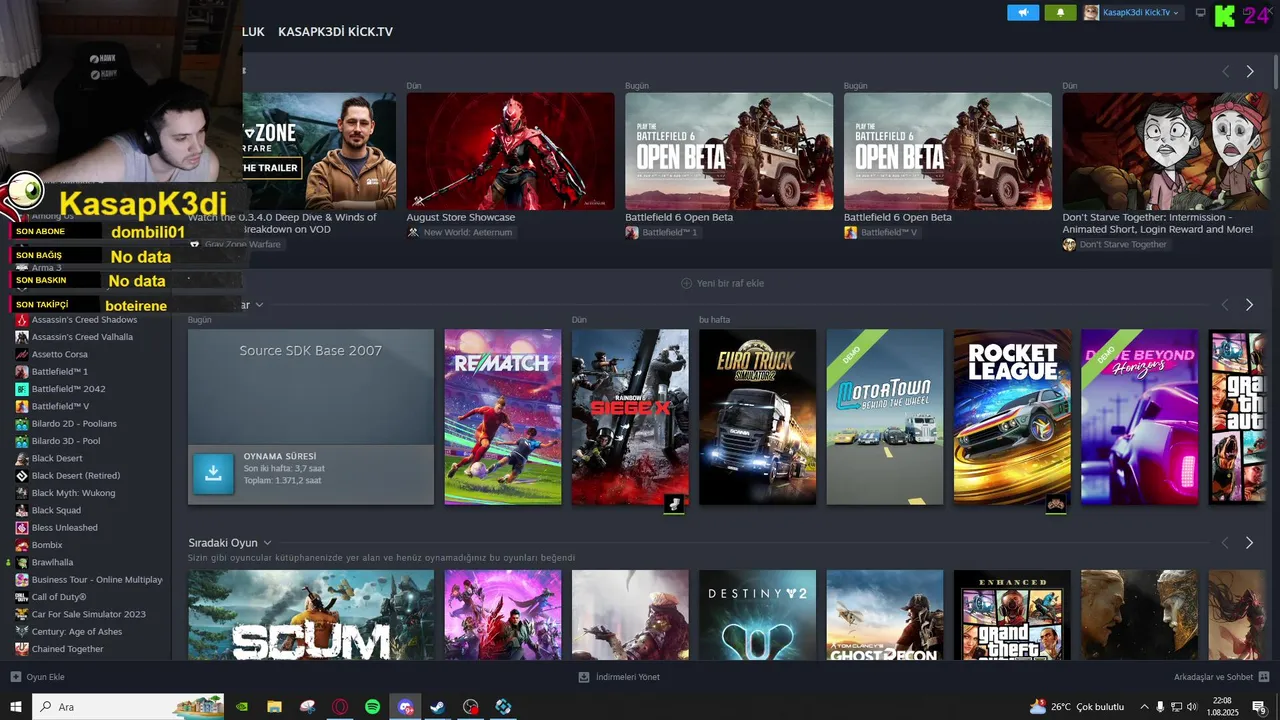Open the announcements megaphone button
Screen dimensions: 1280x720
(x=1023, y=12)
